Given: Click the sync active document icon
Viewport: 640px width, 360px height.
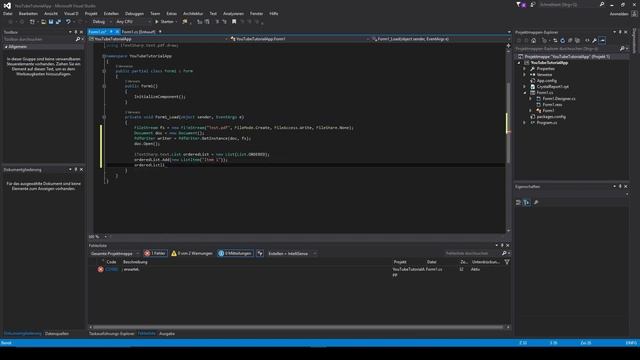Looking at the screenshot, I should (x=555, y=40).
